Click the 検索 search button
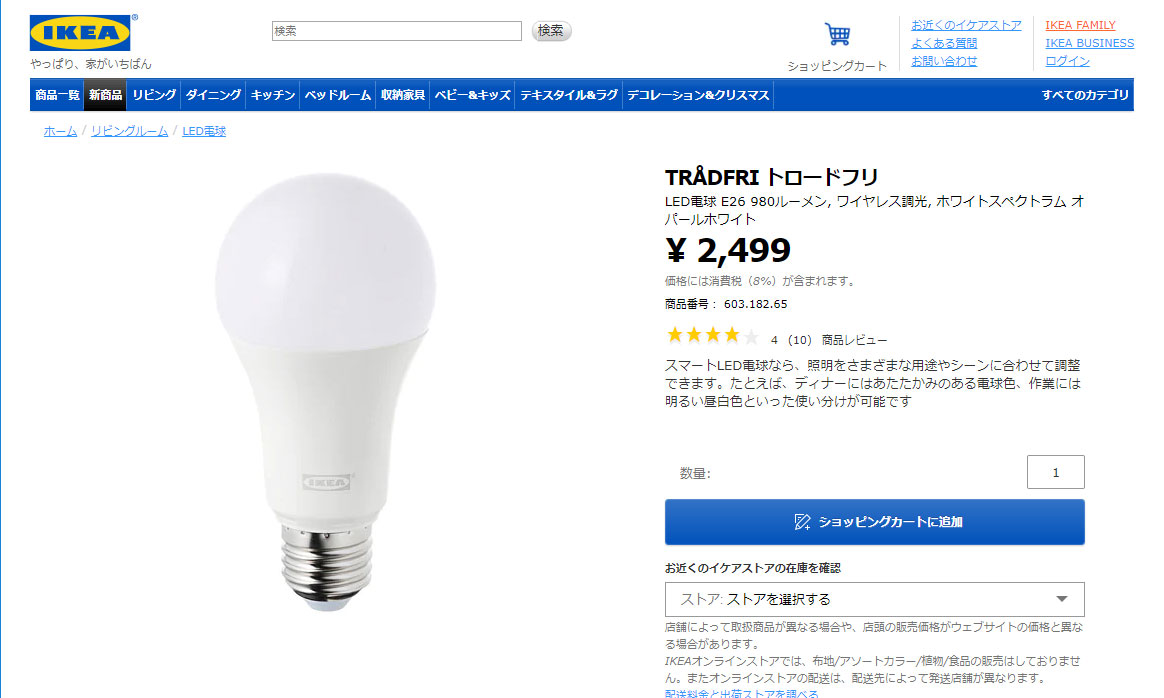The image size is (1164, 698). click(x=551, y=30)
